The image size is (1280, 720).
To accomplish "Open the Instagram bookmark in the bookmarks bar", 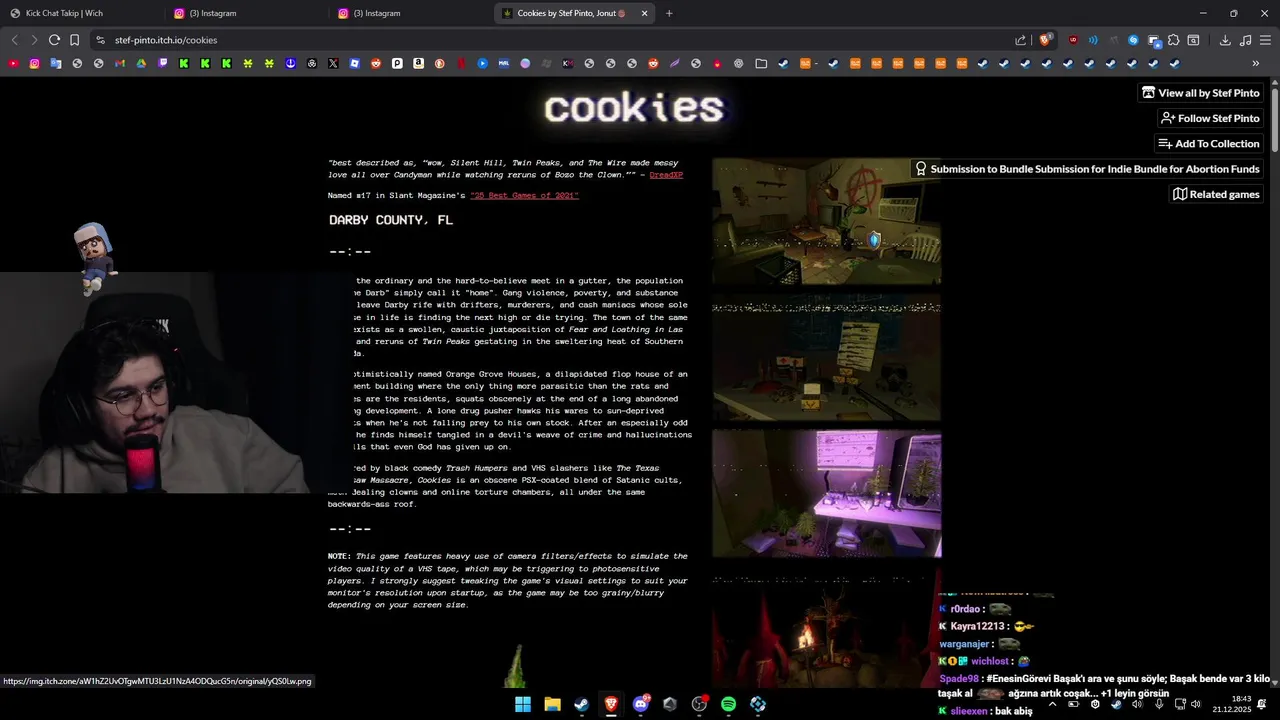I will (x=34, y=63).
